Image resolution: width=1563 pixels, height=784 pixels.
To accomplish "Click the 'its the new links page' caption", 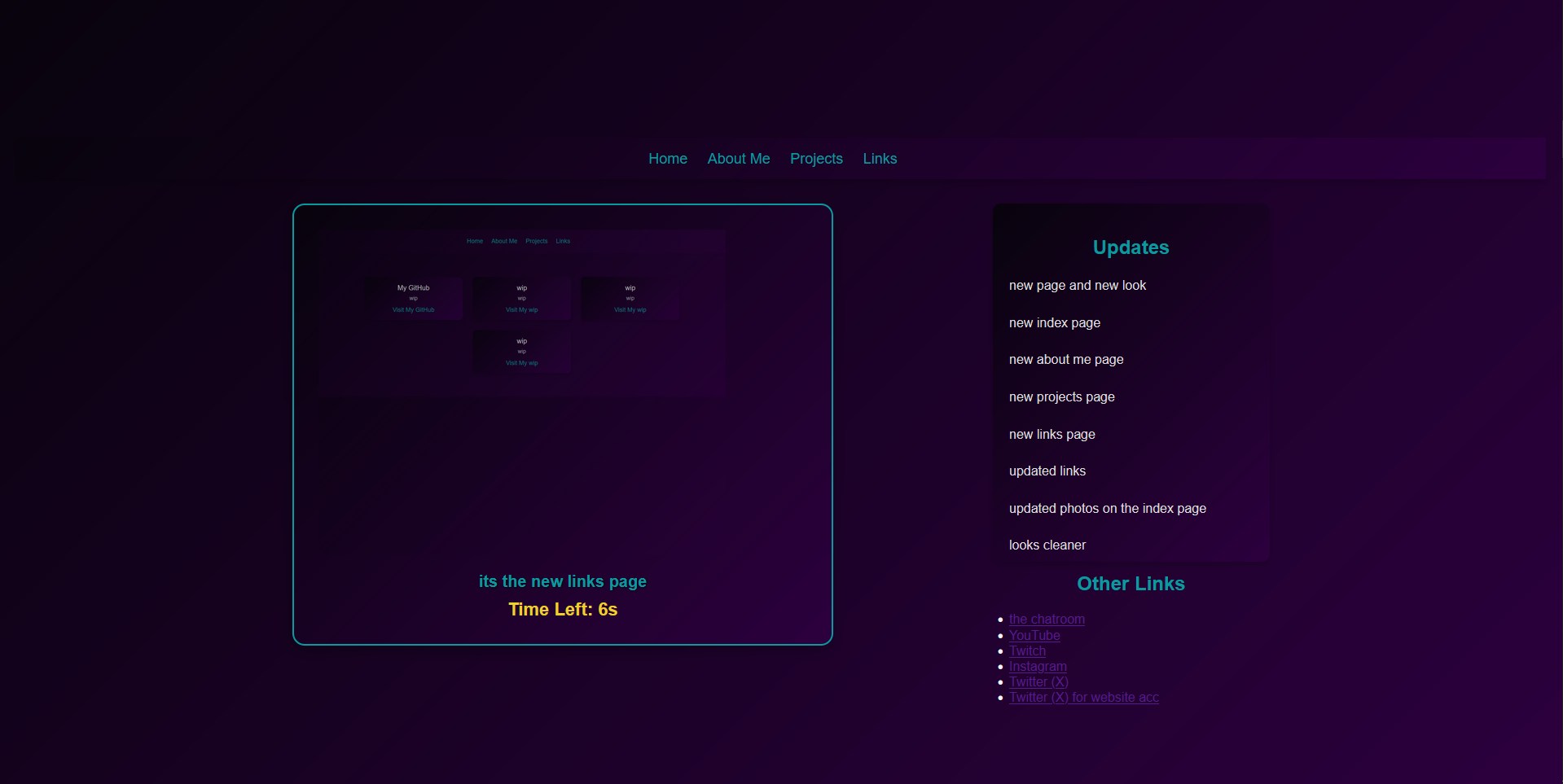I will 563,581.
